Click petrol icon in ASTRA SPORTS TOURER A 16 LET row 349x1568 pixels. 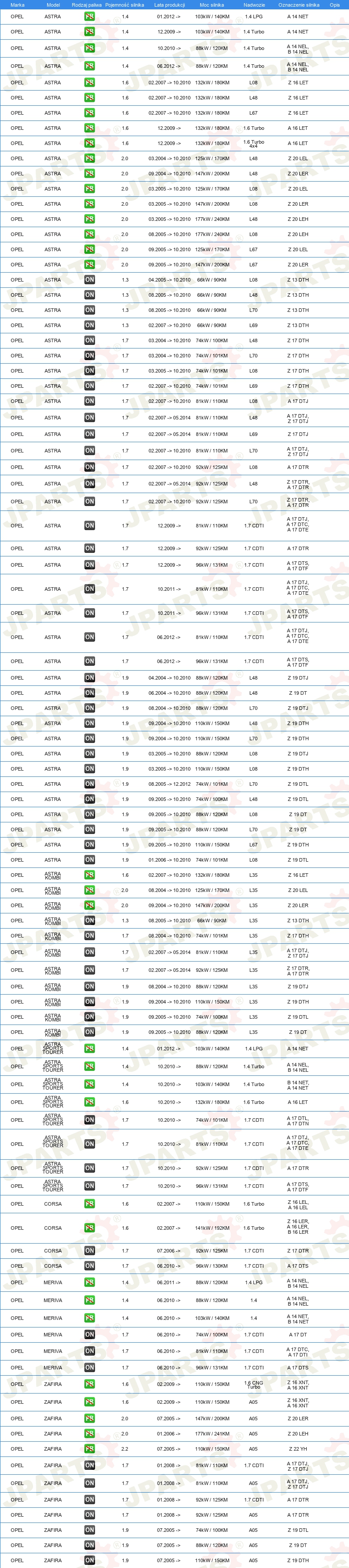90,1102
